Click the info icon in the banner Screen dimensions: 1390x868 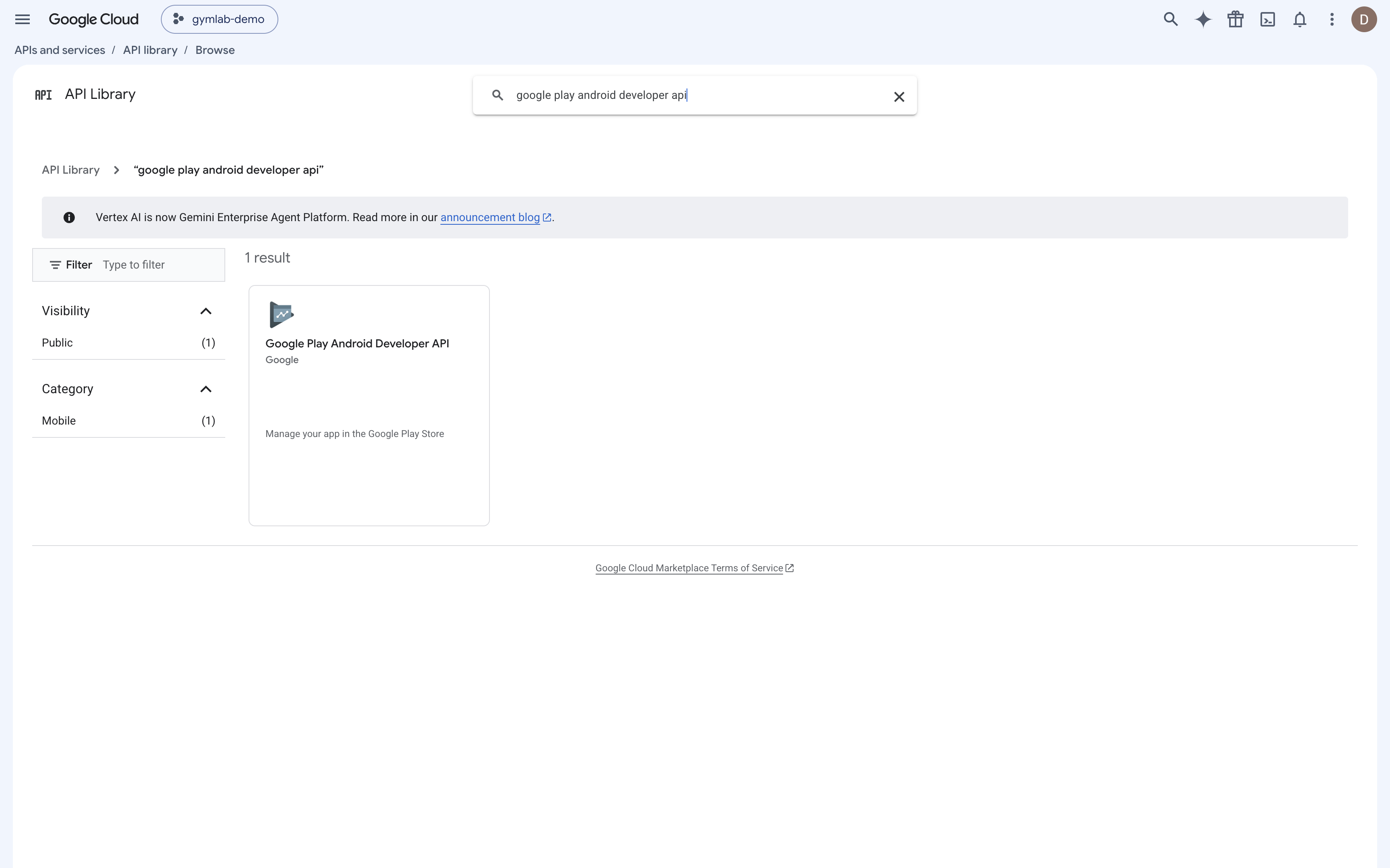(69, 217)
